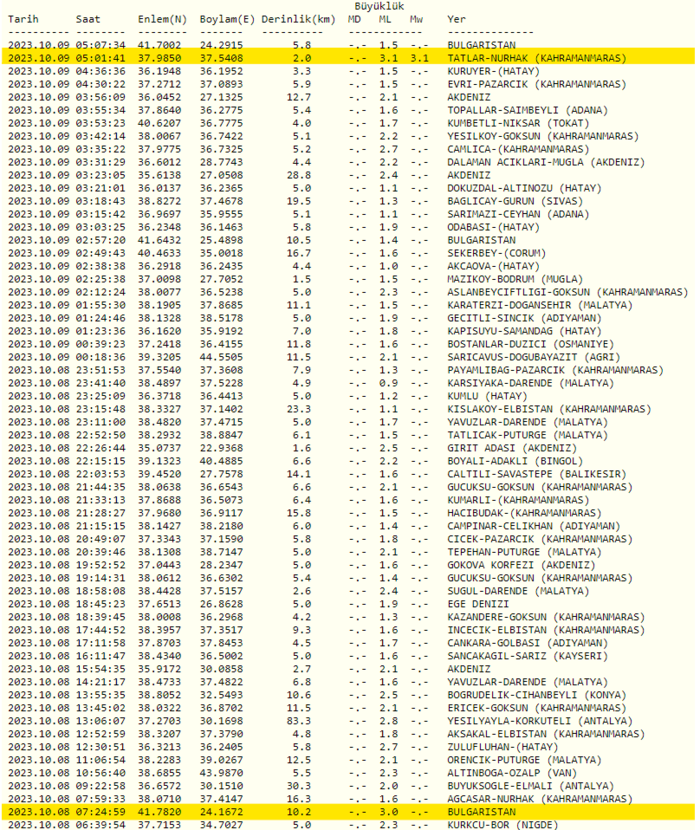700x830 pixels.
Task: Click CAMPINAR-CELIKHAN (ADIYAMAN) location
Action: (534, 526)
